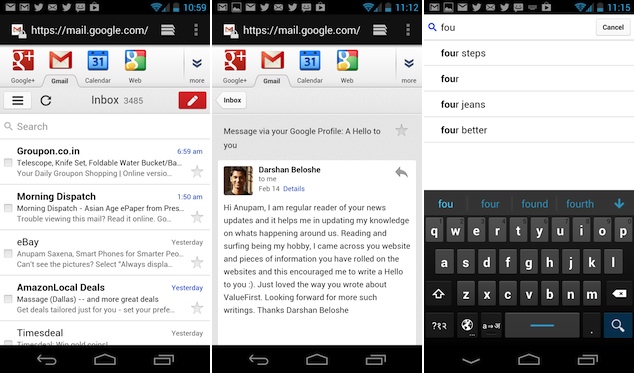The width and height of the screenshot is (635, 373).
Task: Switch to Google+ tab in middle screen
Action: [x=235, y=66]
